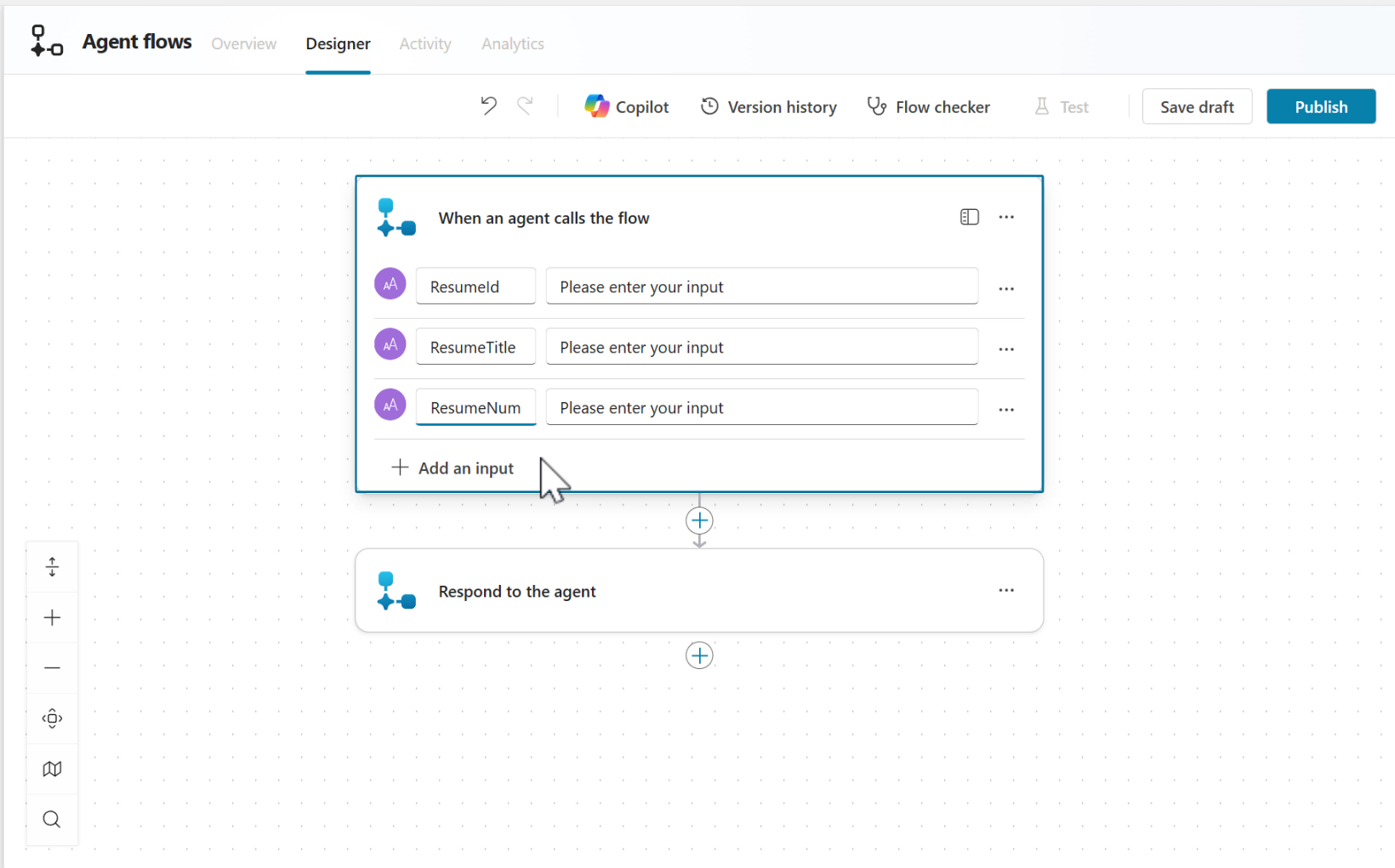This screenshot has height=868, width=1395.
Task: Open the ResumeTitle input options menu
Action: pyautogui.click(x=1006, y=349)
